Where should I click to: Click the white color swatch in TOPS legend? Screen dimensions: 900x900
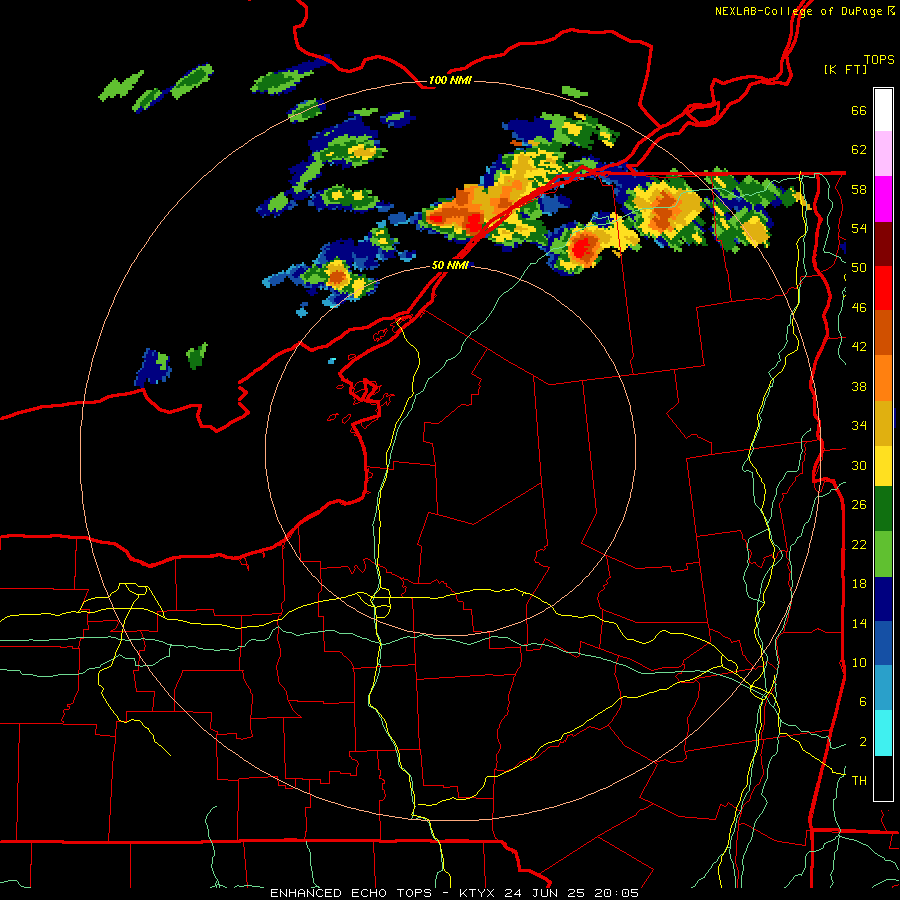[883, 110]
